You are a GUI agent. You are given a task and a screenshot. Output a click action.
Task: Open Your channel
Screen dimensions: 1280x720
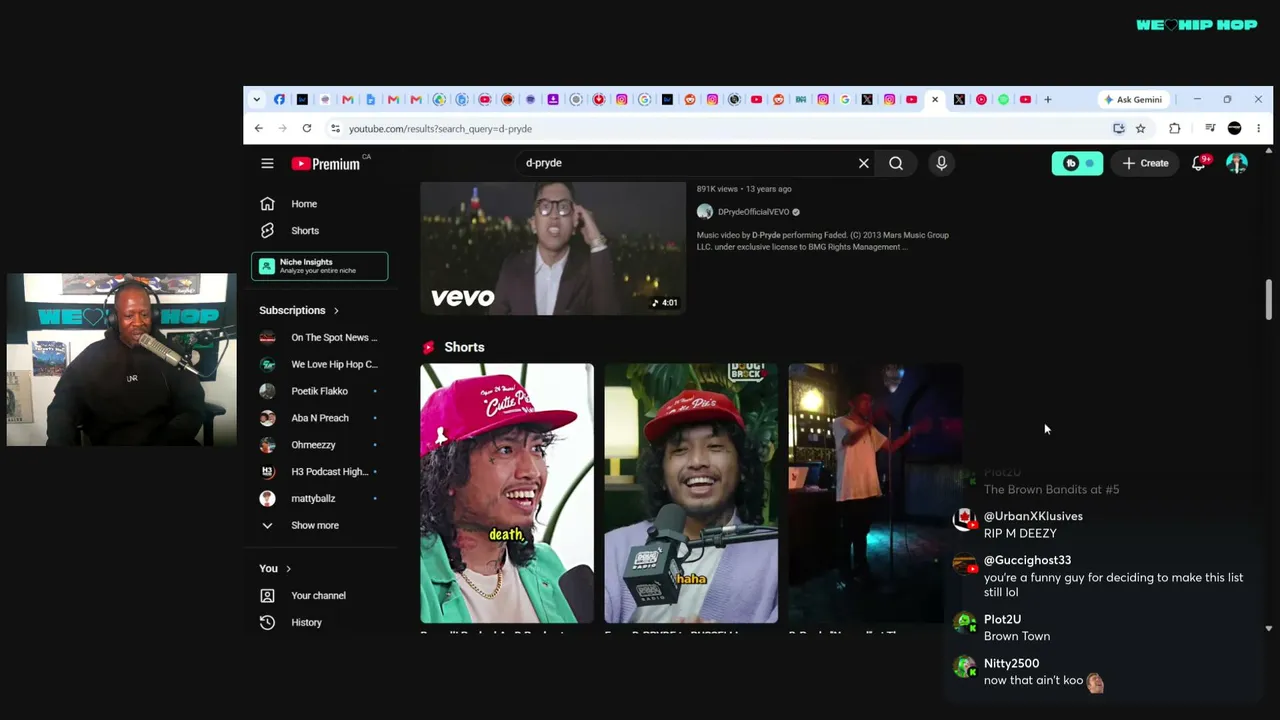click(x=320, y=596)
